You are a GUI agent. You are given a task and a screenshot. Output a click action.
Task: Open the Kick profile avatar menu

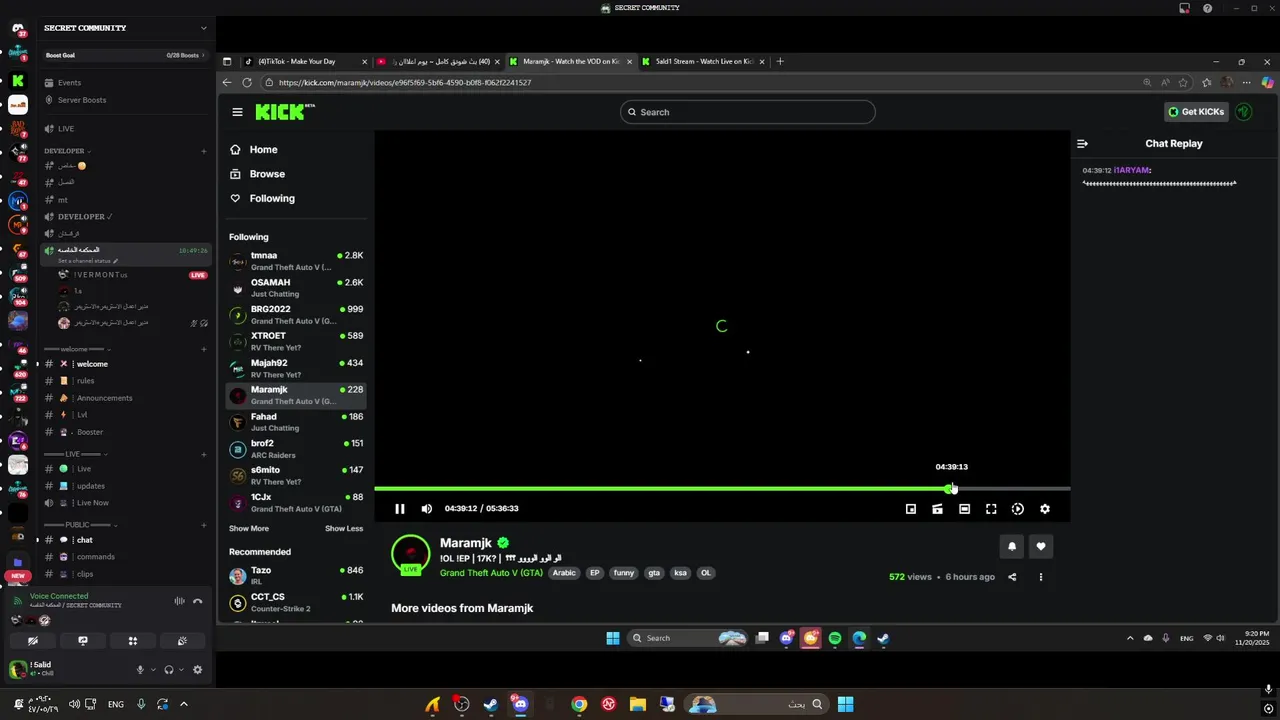(1244, 112)
